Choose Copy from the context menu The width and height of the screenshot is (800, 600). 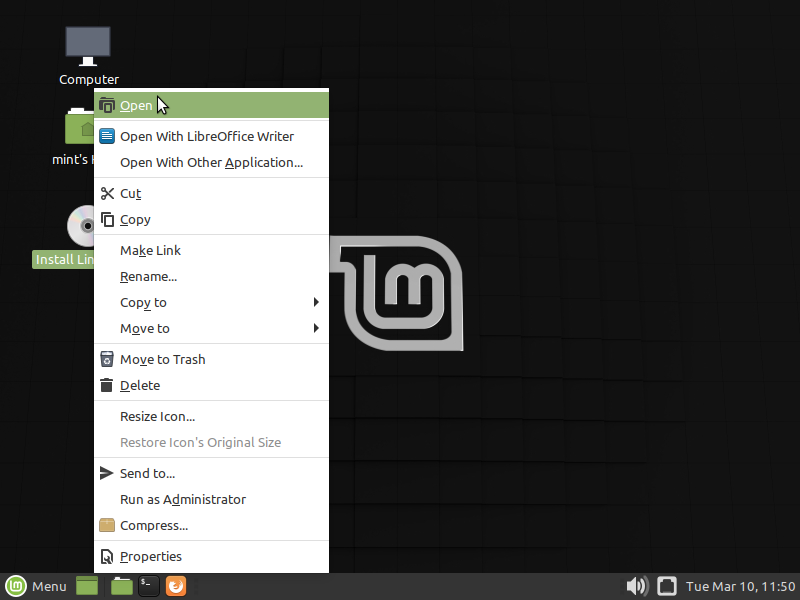[212, 219]
